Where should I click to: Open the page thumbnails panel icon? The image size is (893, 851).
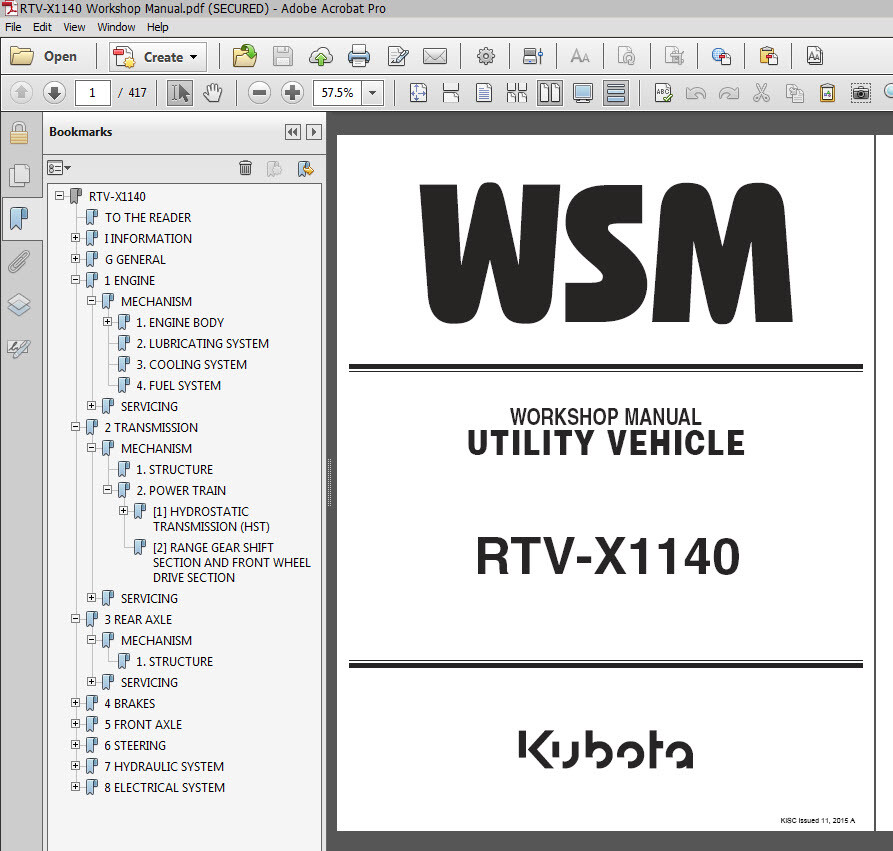(x=19, y=175)
